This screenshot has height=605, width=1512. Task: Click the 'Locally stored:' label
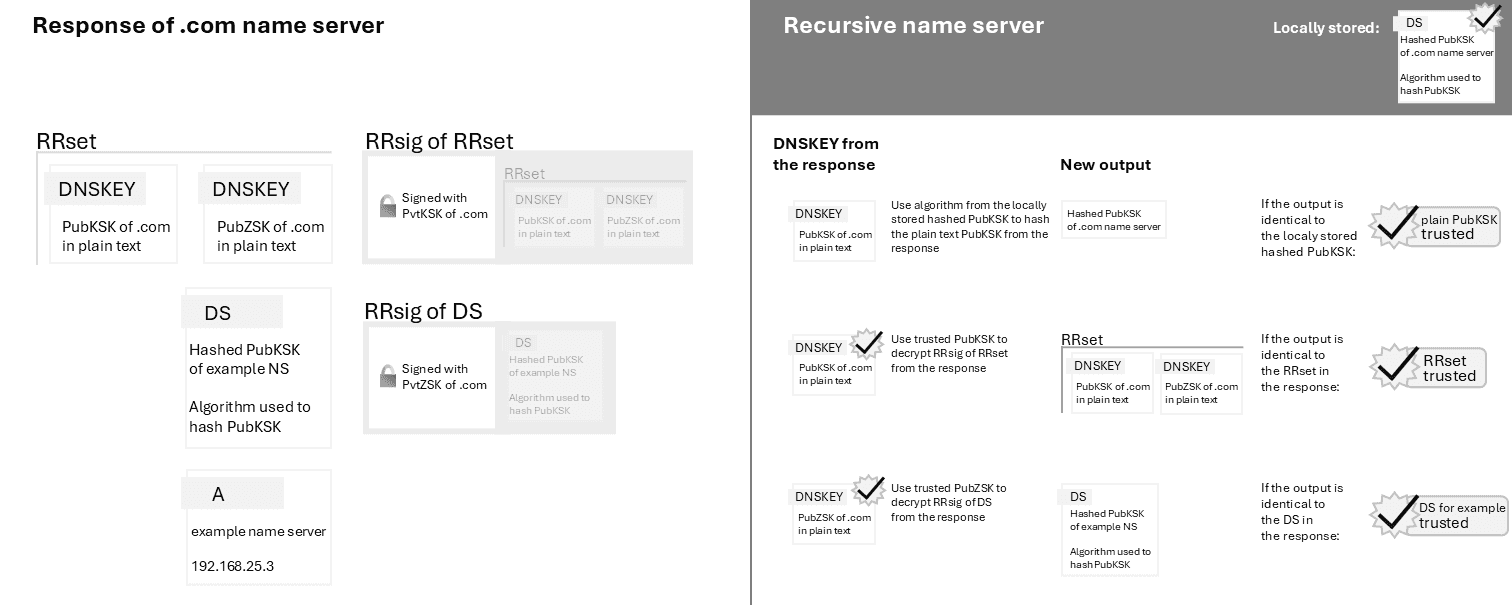point(1325,28)
